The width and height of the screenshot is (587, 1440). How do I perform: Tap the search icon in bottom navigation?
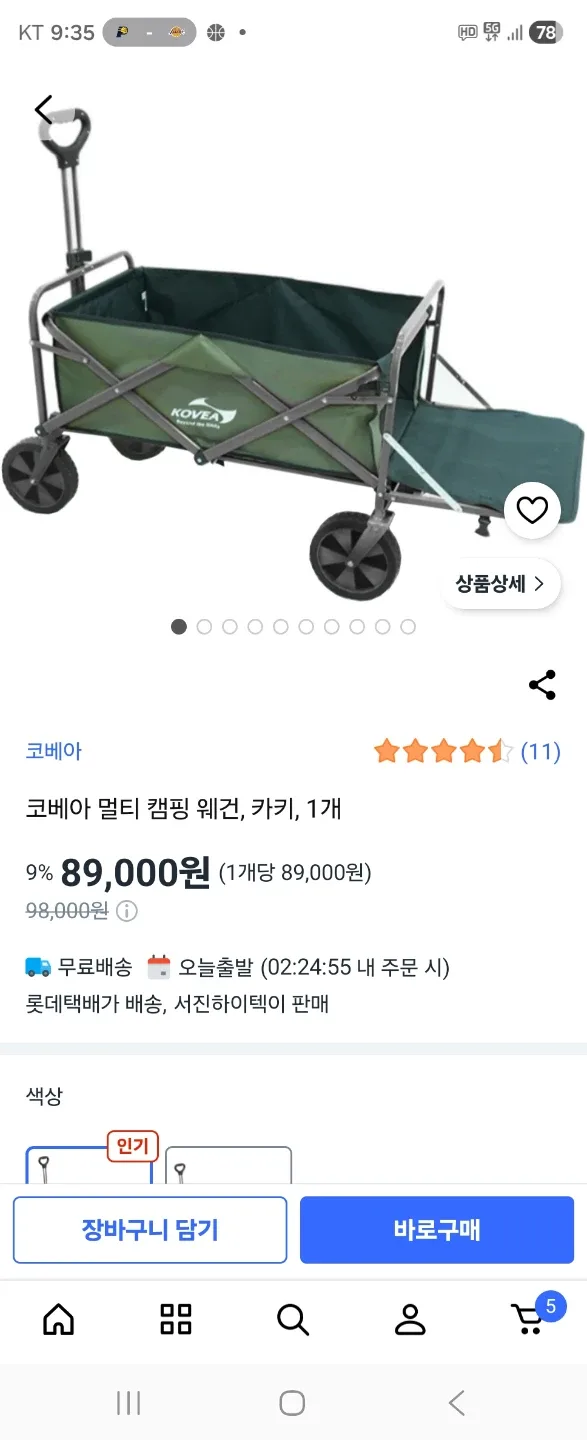[292, 1320]
